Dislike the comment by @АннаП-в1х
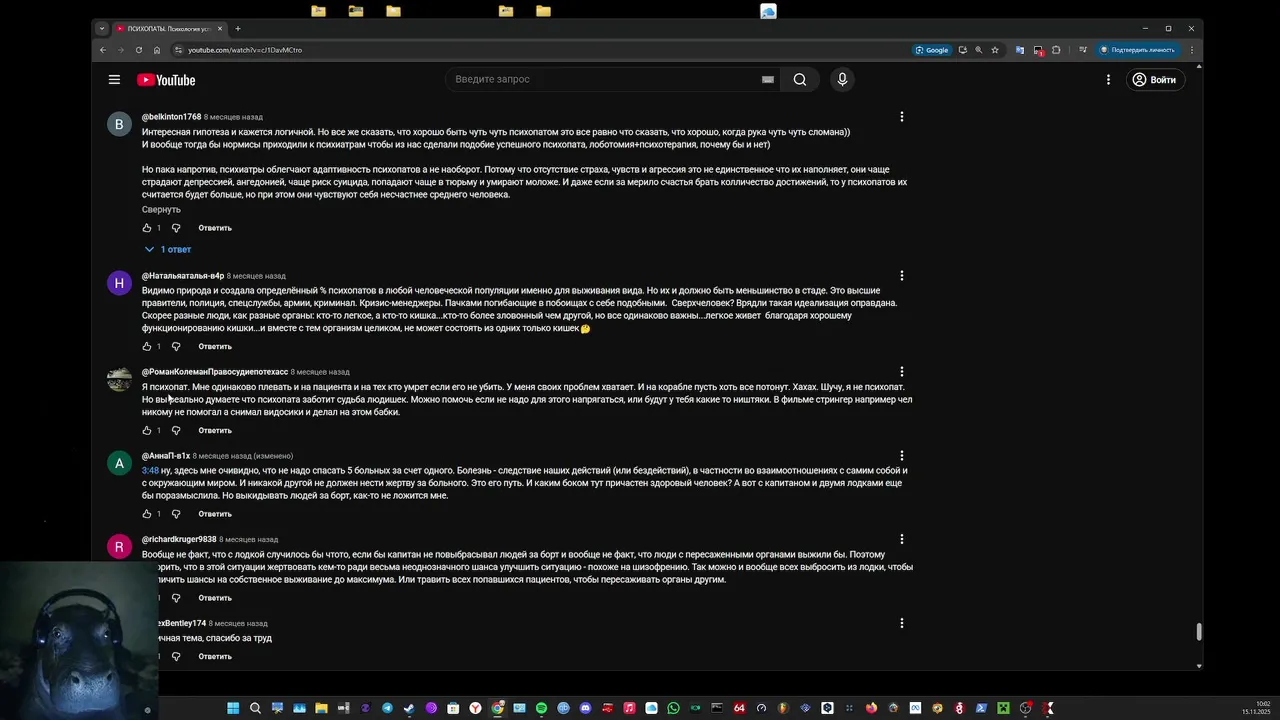The height and width of the screenshot is (720, 1280). [176, 514]
